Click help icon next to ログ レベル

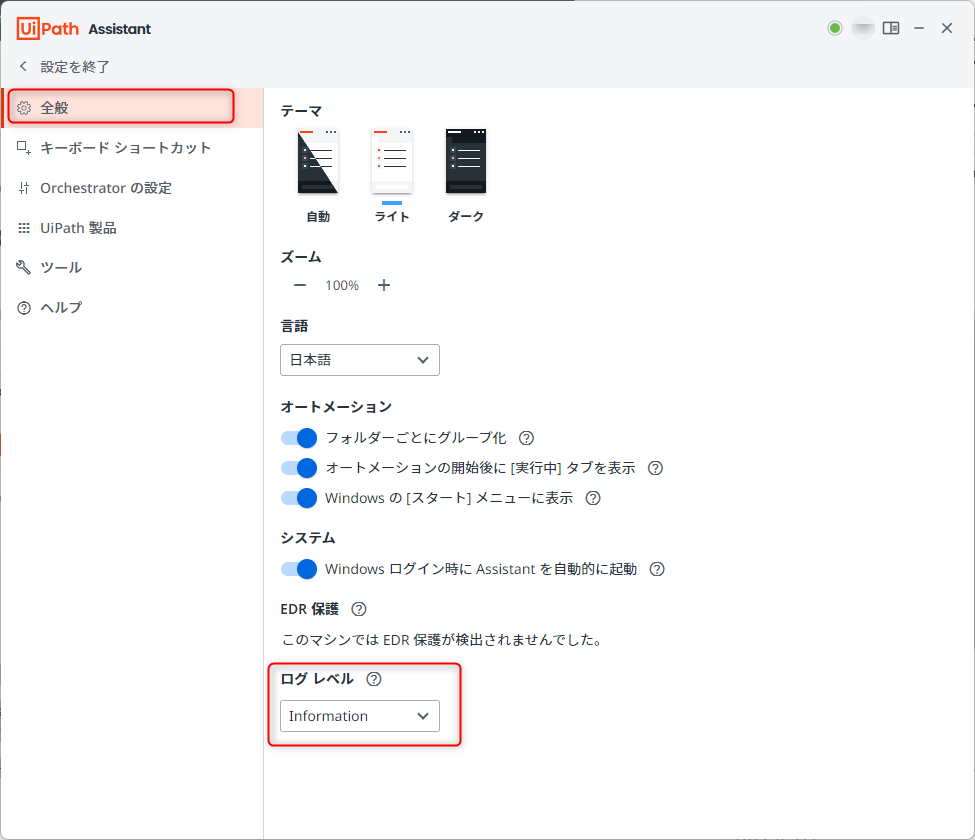[x=374, y=679]
